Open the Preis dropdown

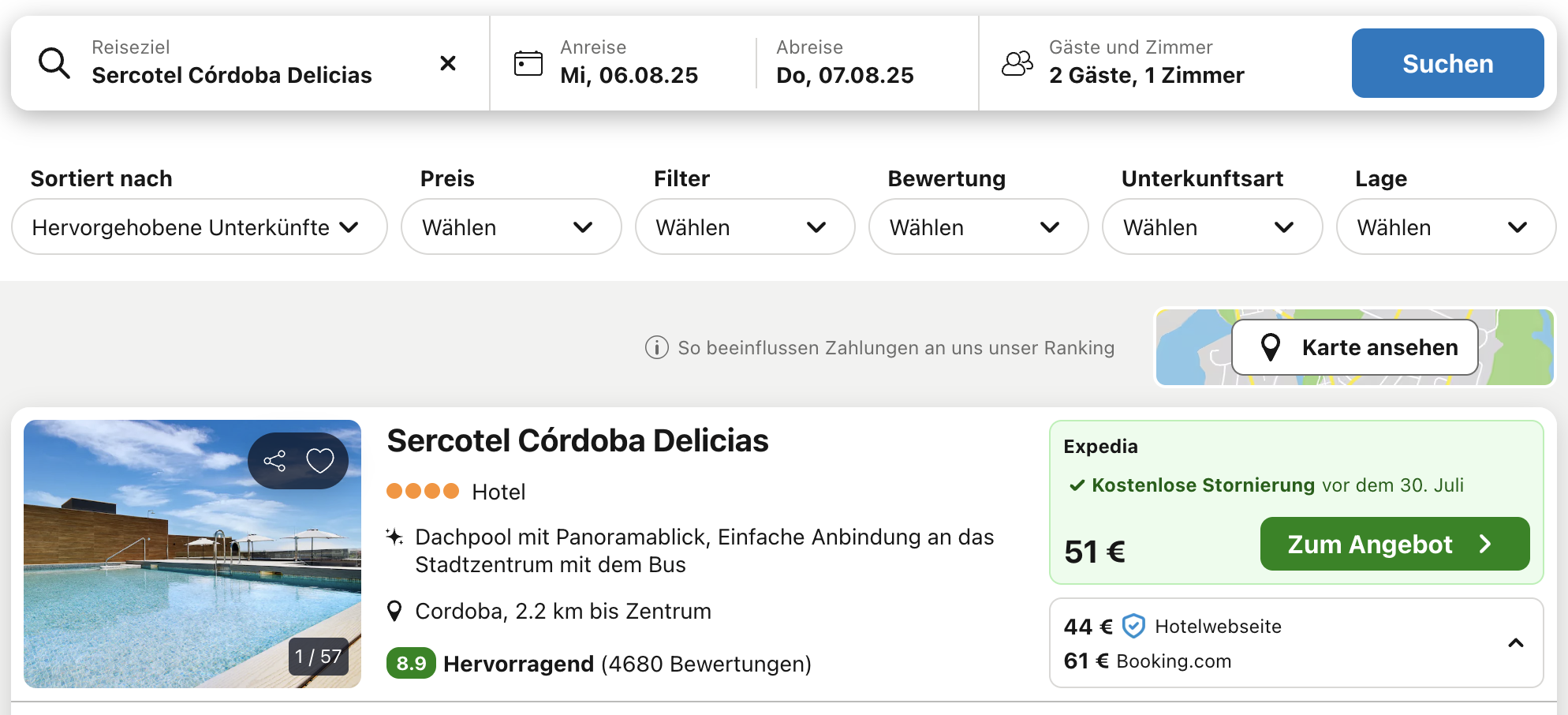[511, 226]
